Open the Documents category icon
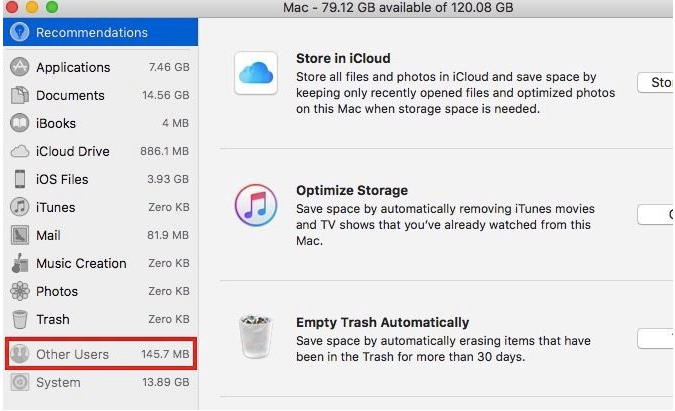This screenshot has width=675, height=411. click(19, 95)
